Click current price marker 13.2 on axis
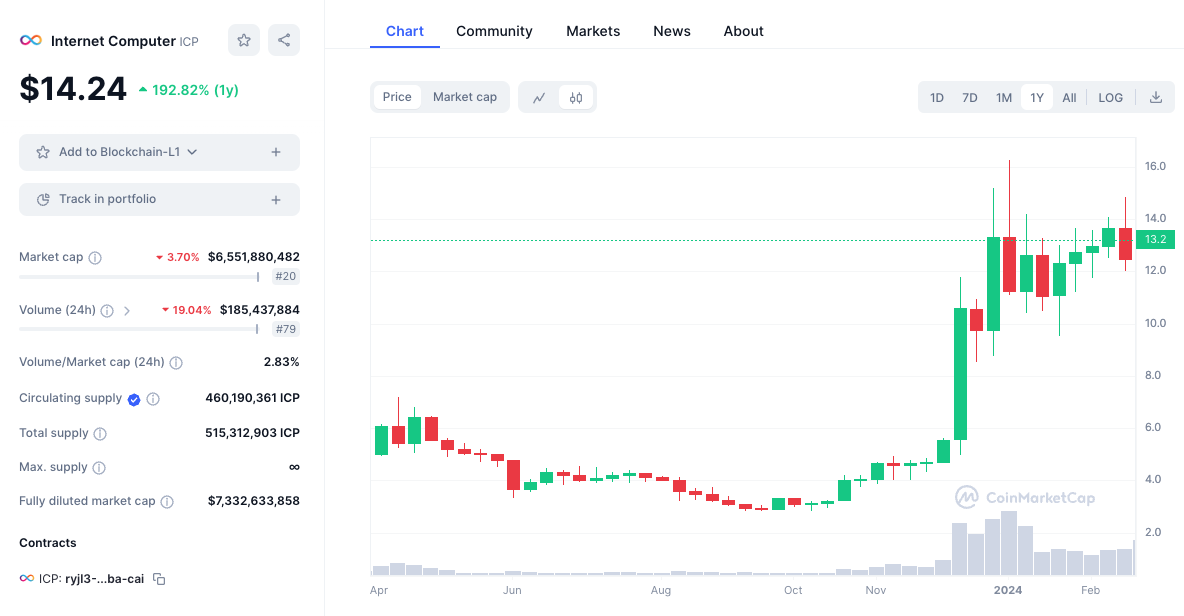 point(1155,239)
